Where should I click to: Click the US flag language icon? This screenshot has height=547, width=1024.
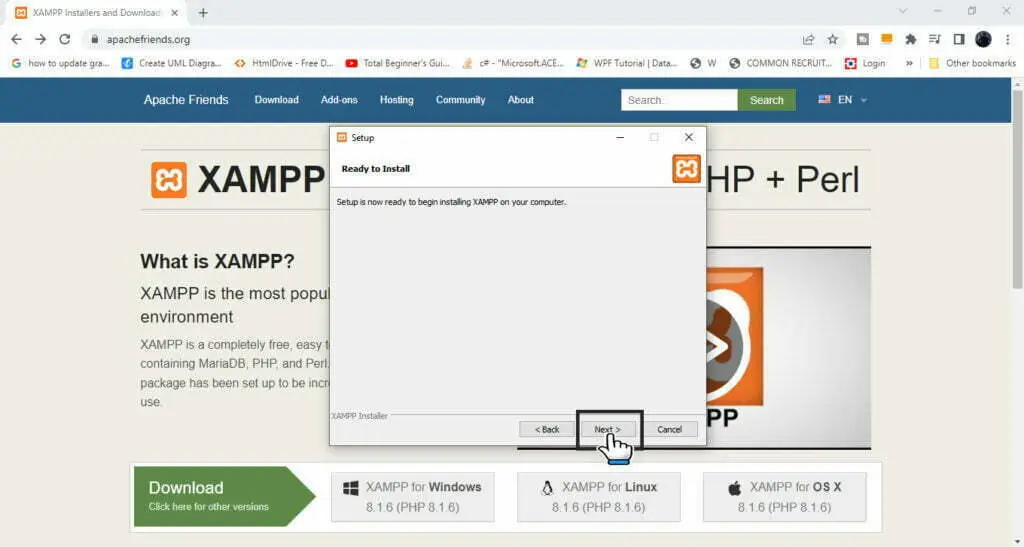point(824,99)
